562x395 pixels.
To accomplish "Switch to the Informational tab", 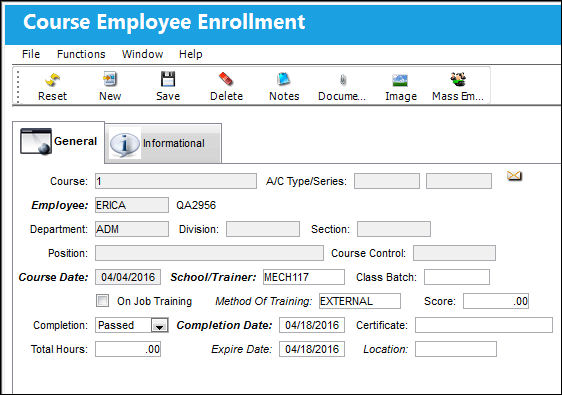I will 163,143.
